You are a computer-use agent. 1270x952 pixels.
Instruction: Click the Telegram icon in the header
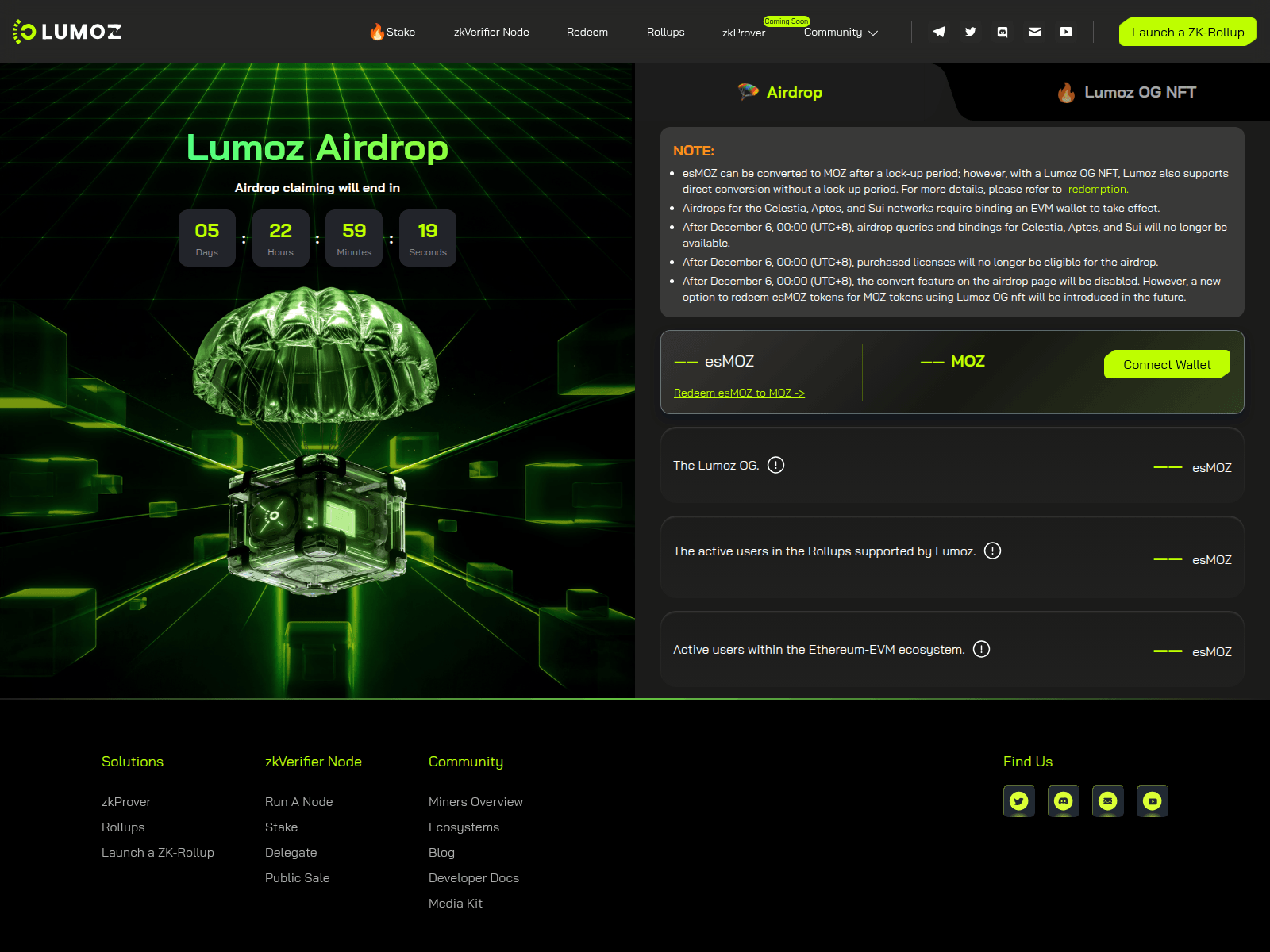939,32
